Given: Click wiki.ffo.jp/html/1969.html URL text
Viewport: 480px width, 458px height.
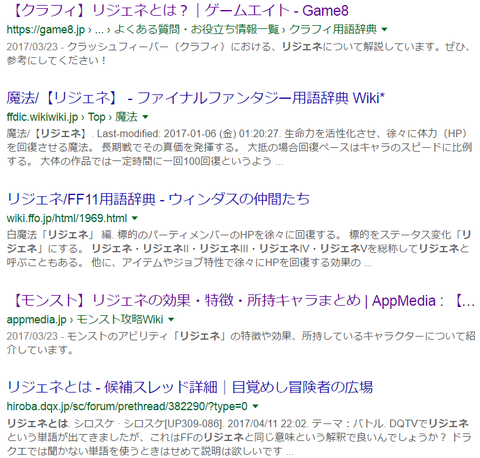Looking at the screenshot, I should click(67, 218).
